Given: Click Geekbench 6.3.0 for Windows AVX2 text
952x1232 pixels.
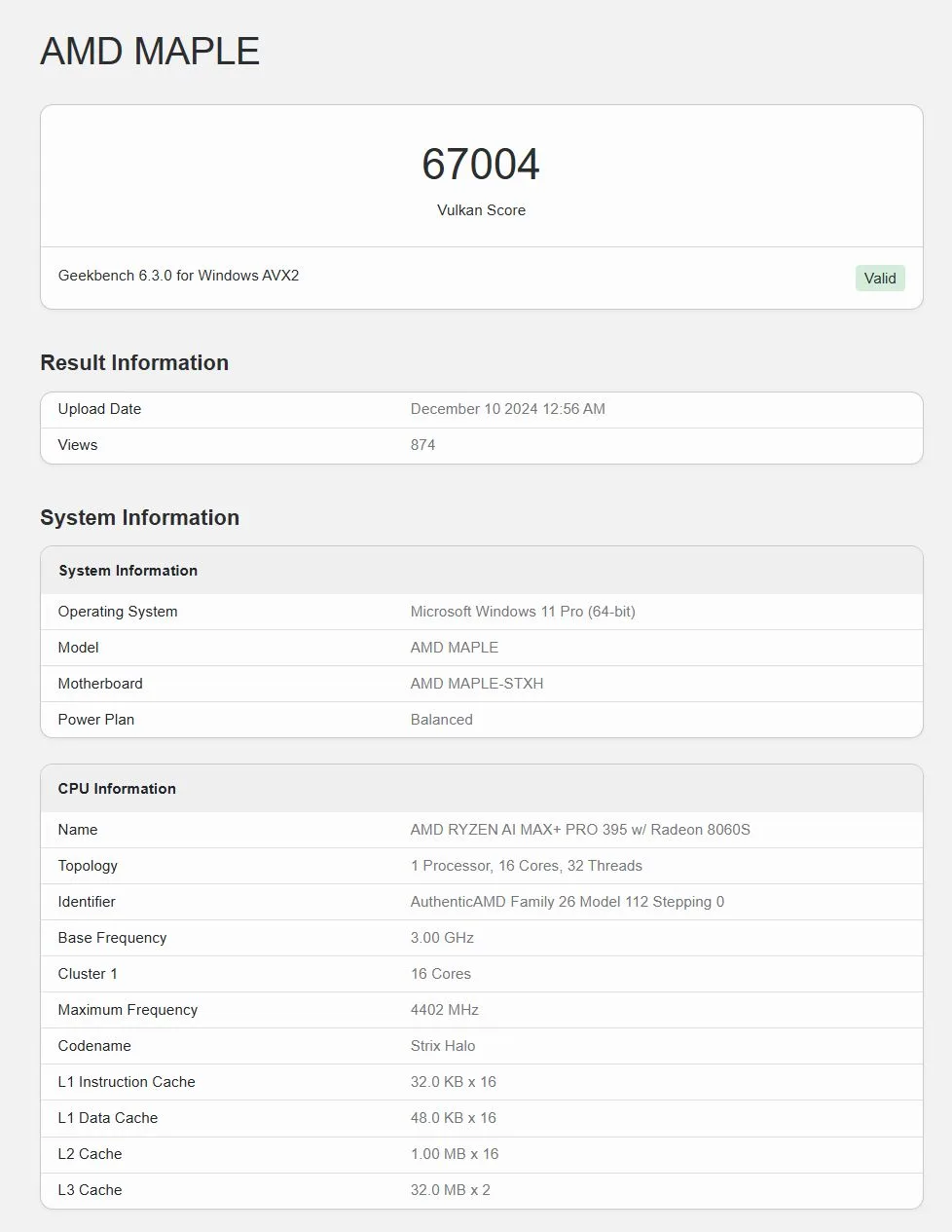Looking at the screenshot, I should click(178, 276).
